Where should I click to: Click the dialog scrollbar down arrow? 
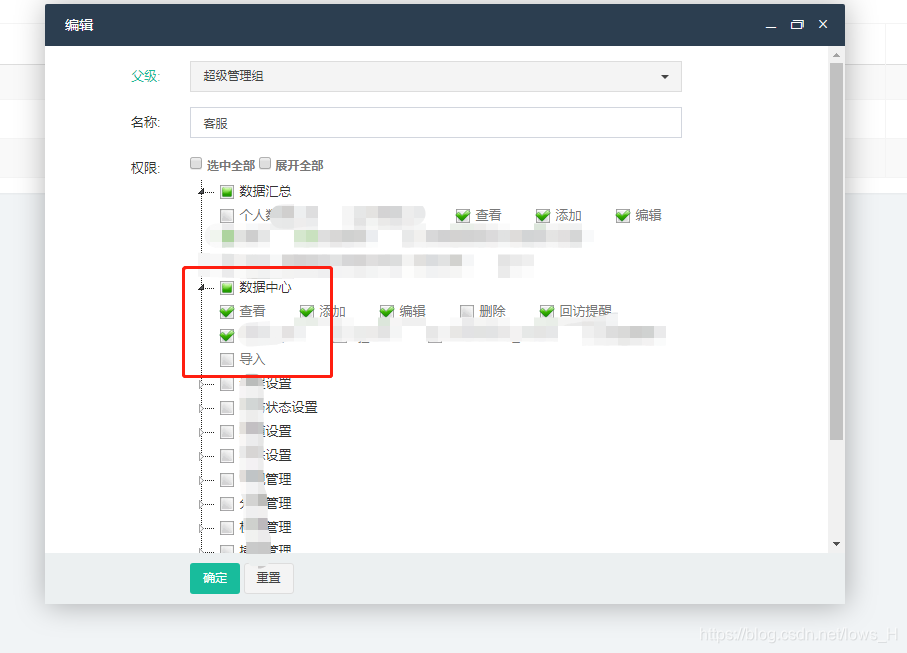tap(836, 544)
